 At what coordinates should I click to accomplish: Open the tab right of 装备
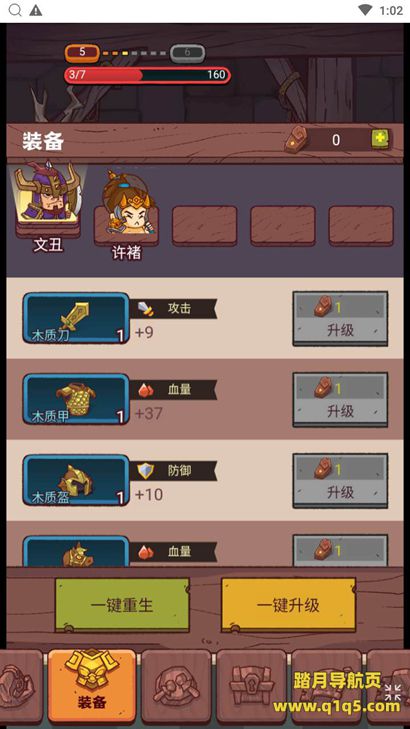(176, 686)
